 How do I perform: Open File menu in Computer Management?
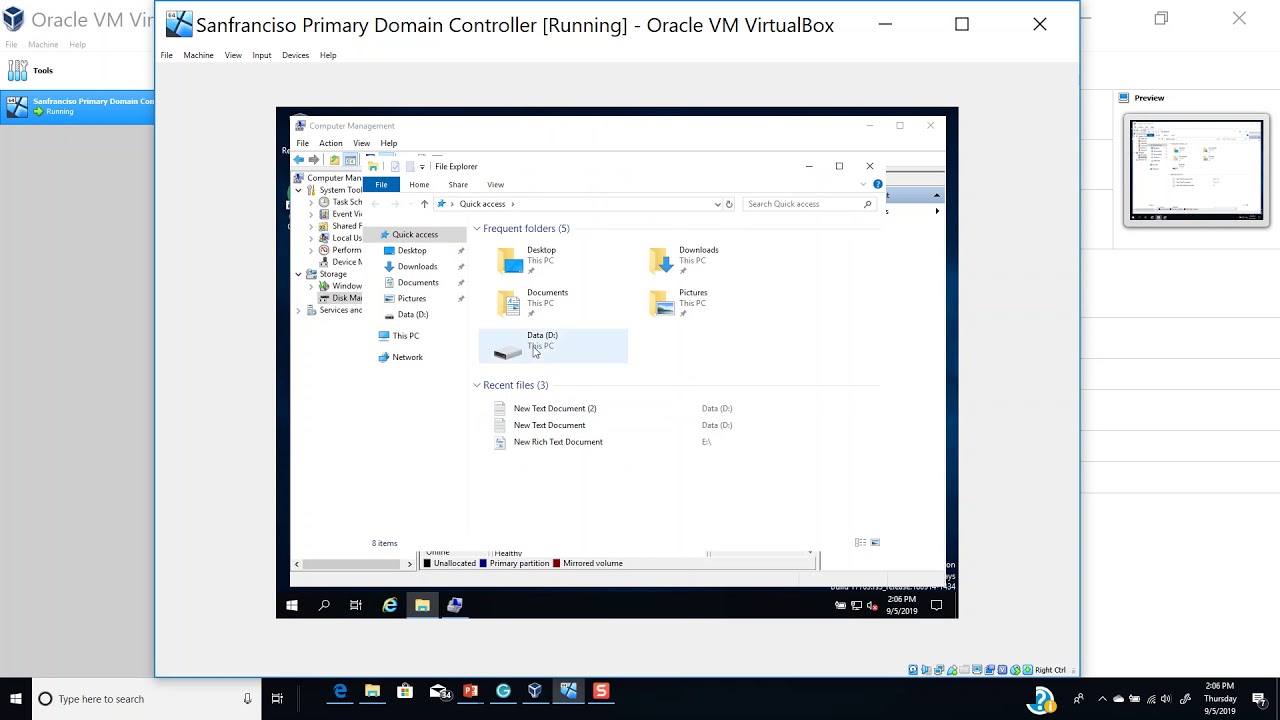(x=302, y=143)
